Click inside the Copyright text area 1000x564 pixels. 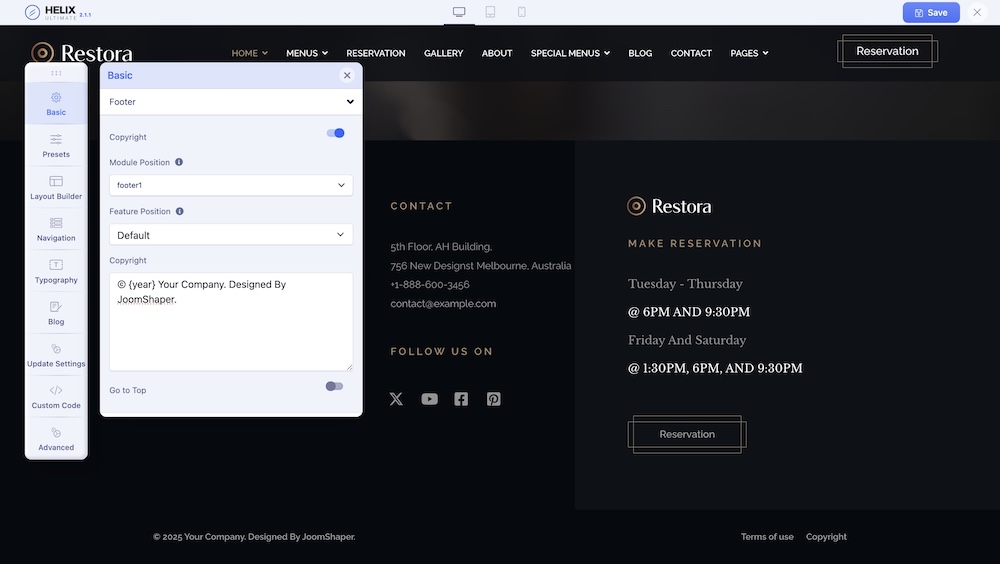click(x=231, y=322)
